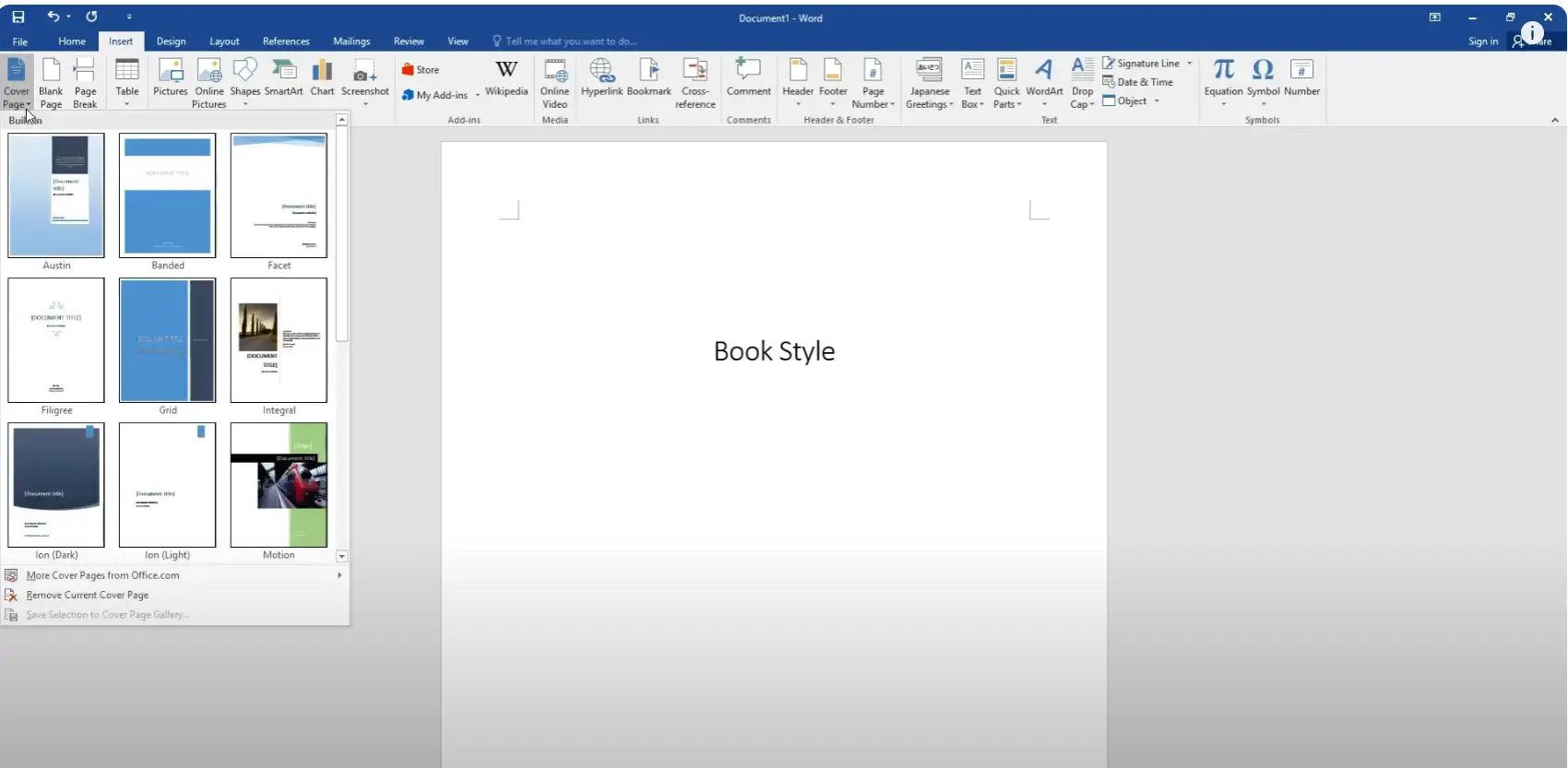Click the Sign in link
This screenshot has height=768, width=1568.
[1482, 41]
